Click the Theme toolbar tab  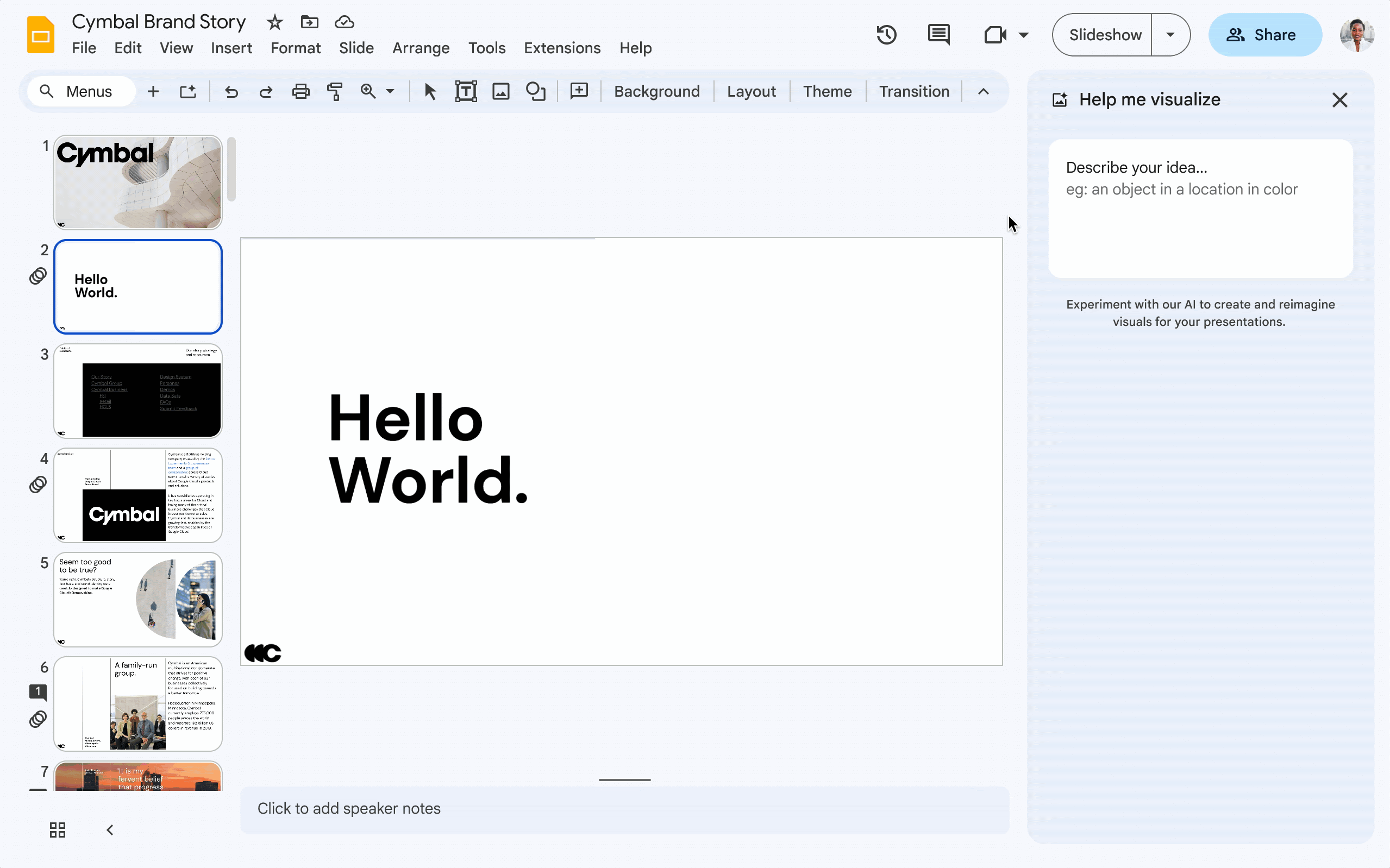827,91
